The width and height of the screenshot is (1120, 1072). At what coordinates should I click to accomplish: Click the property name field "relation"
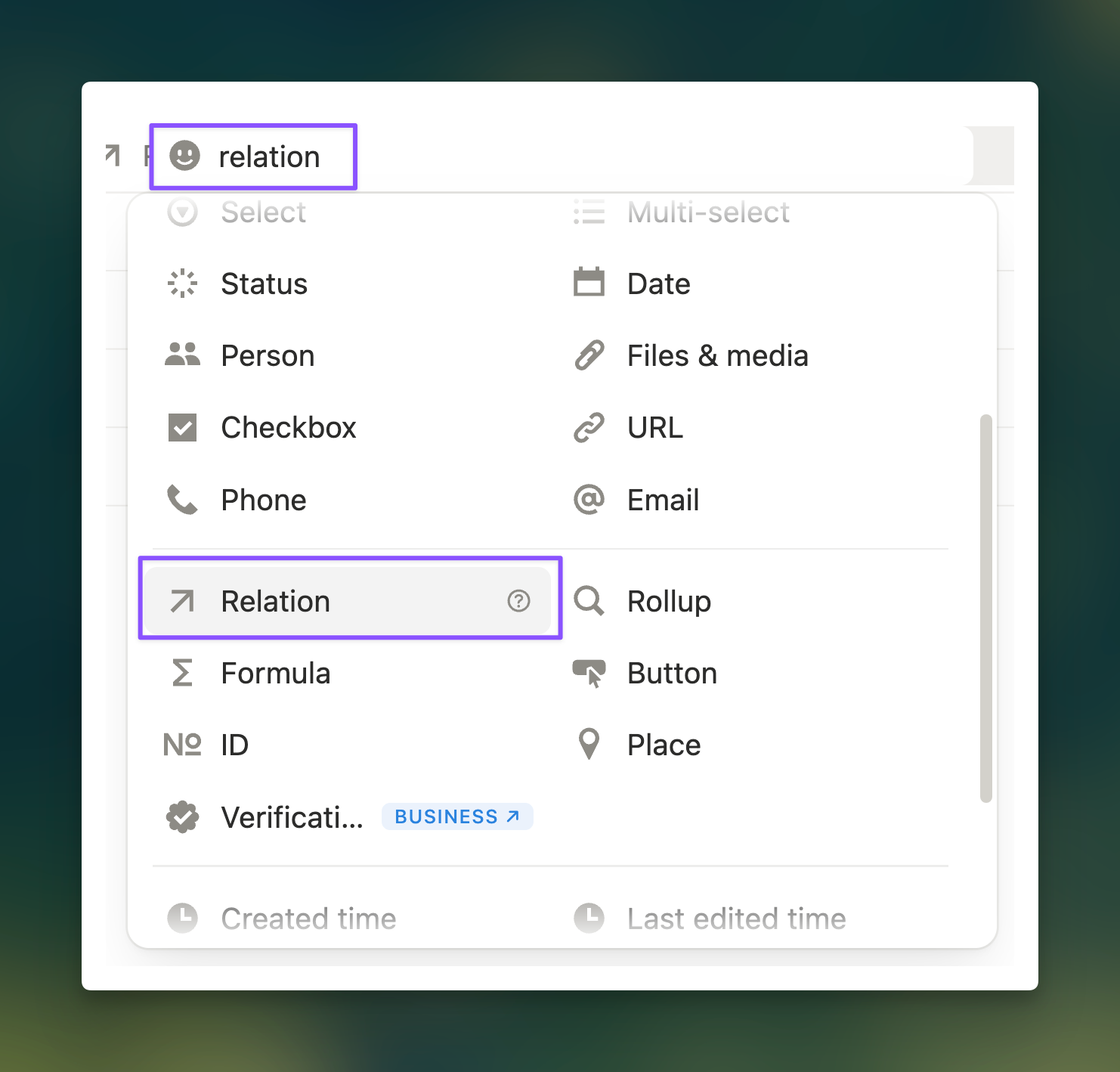270,157
